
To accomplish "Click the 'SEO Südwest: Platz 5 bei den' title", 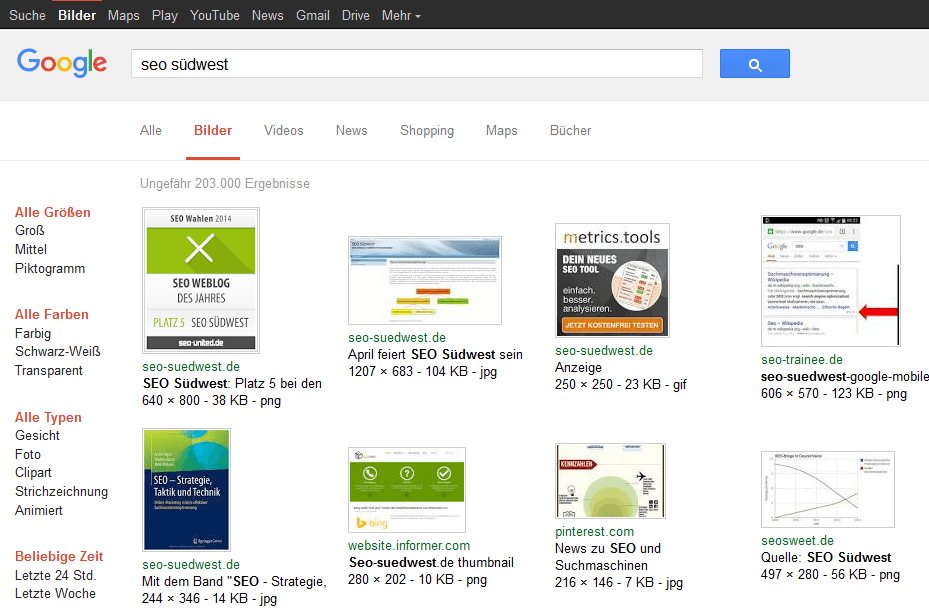I will pos(232,383).
